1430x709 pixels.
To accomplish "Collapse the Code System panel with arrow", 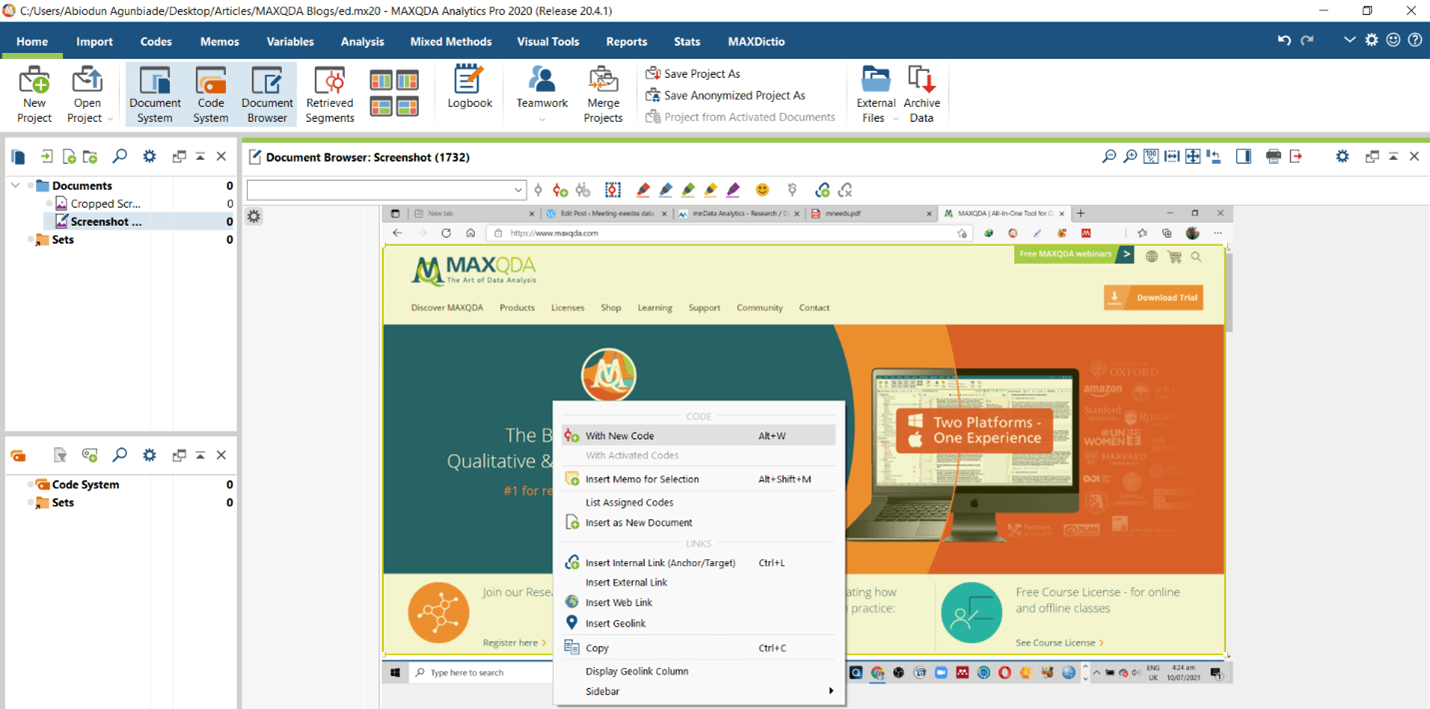I will (x=200, y=455).
